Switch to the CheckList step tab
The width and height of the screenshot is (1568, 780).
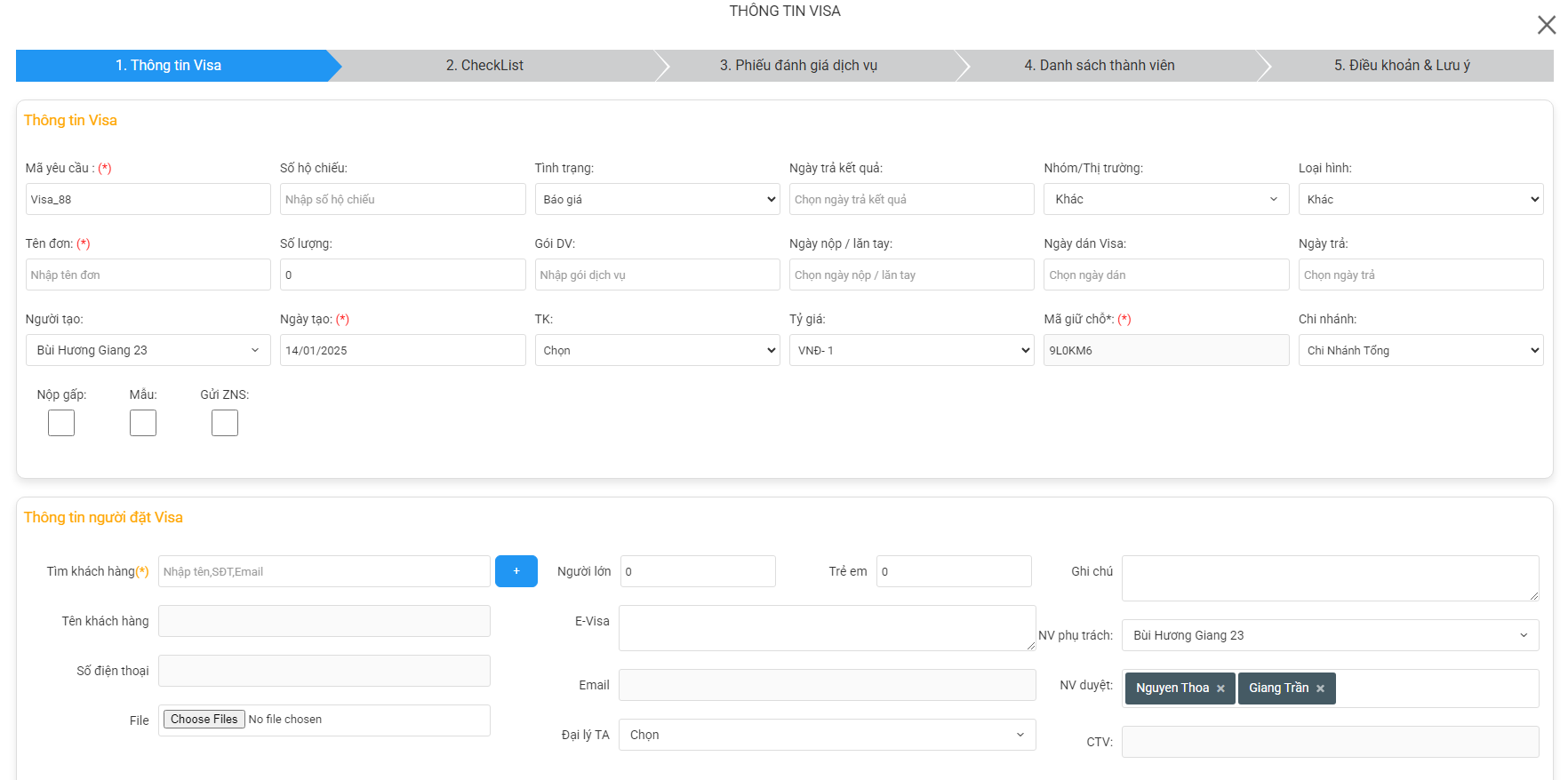pyautogui.click(x=484, y=66)
